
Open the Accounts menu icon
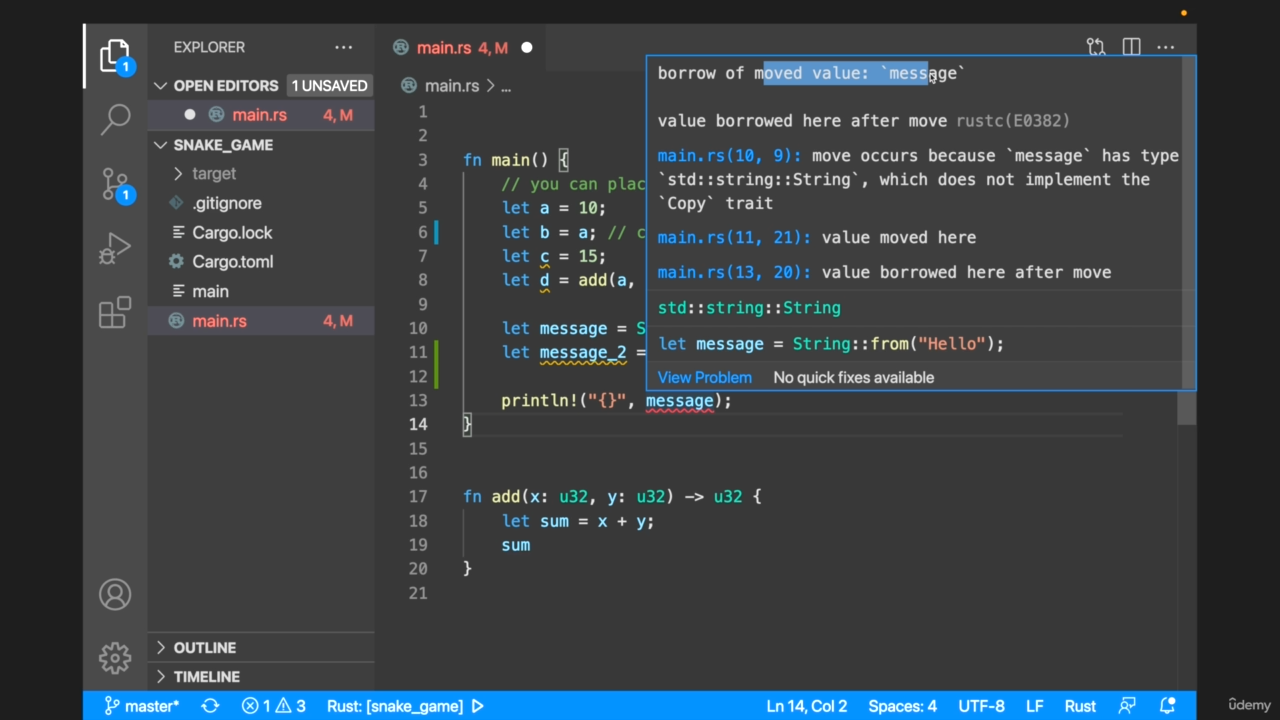[x=115, y=595]
